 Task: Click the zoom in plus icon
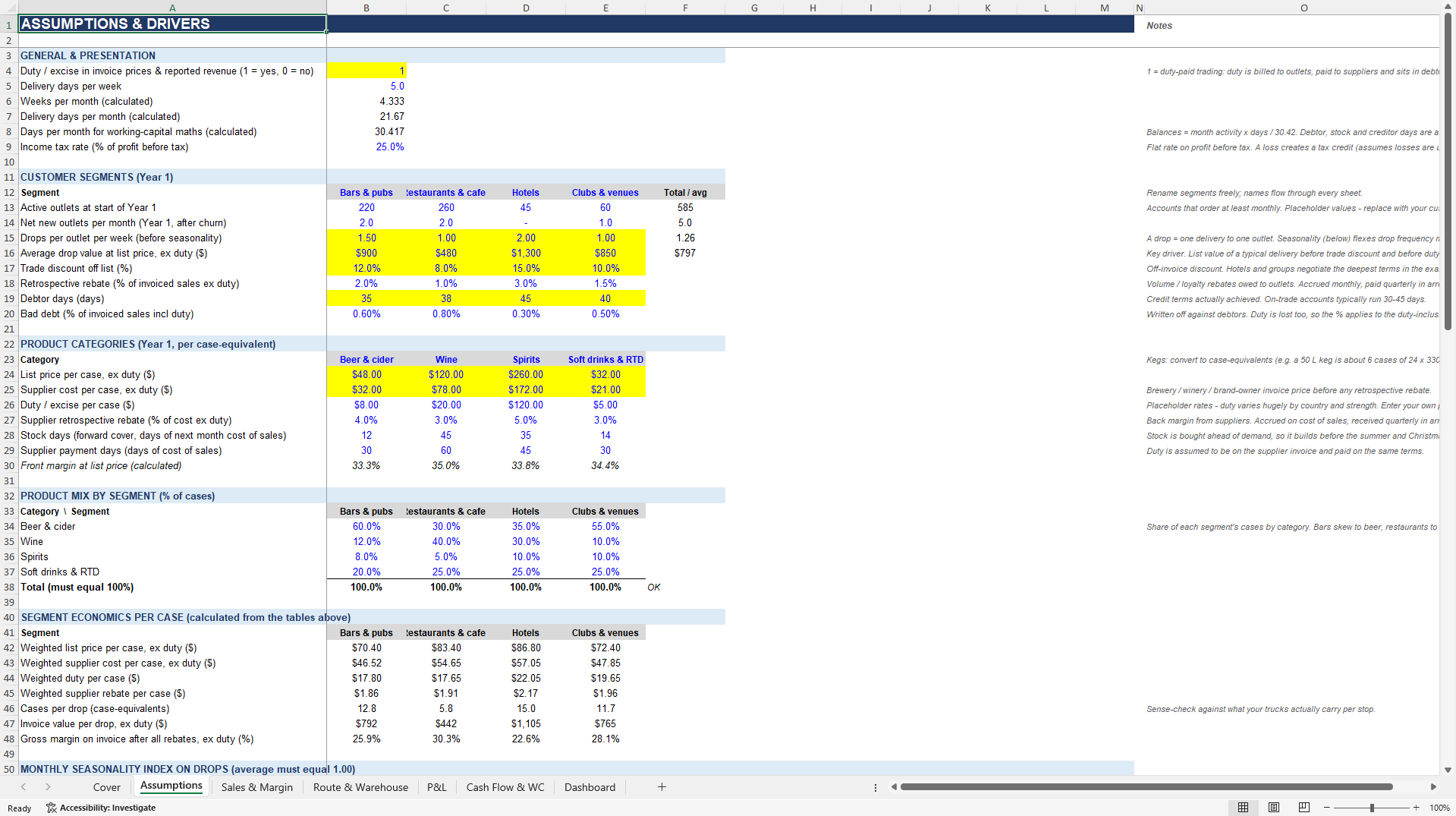point(1417,808)
